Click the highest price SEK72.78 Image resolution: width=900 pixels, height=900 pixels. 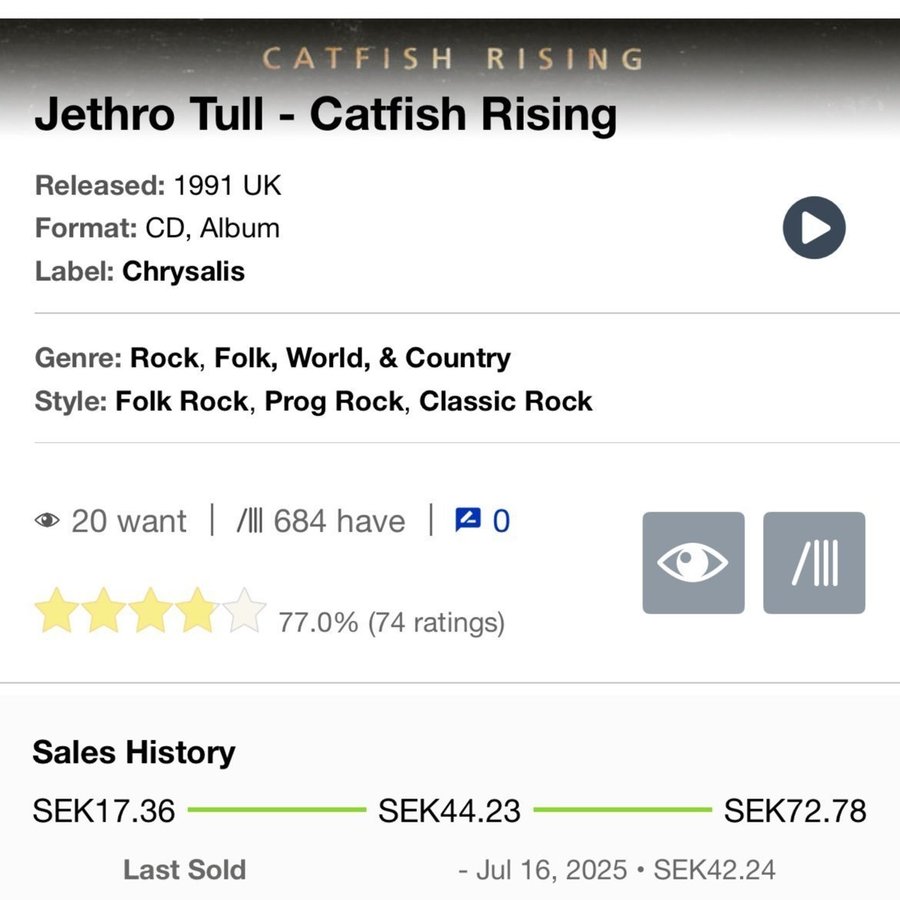(795, 810)
